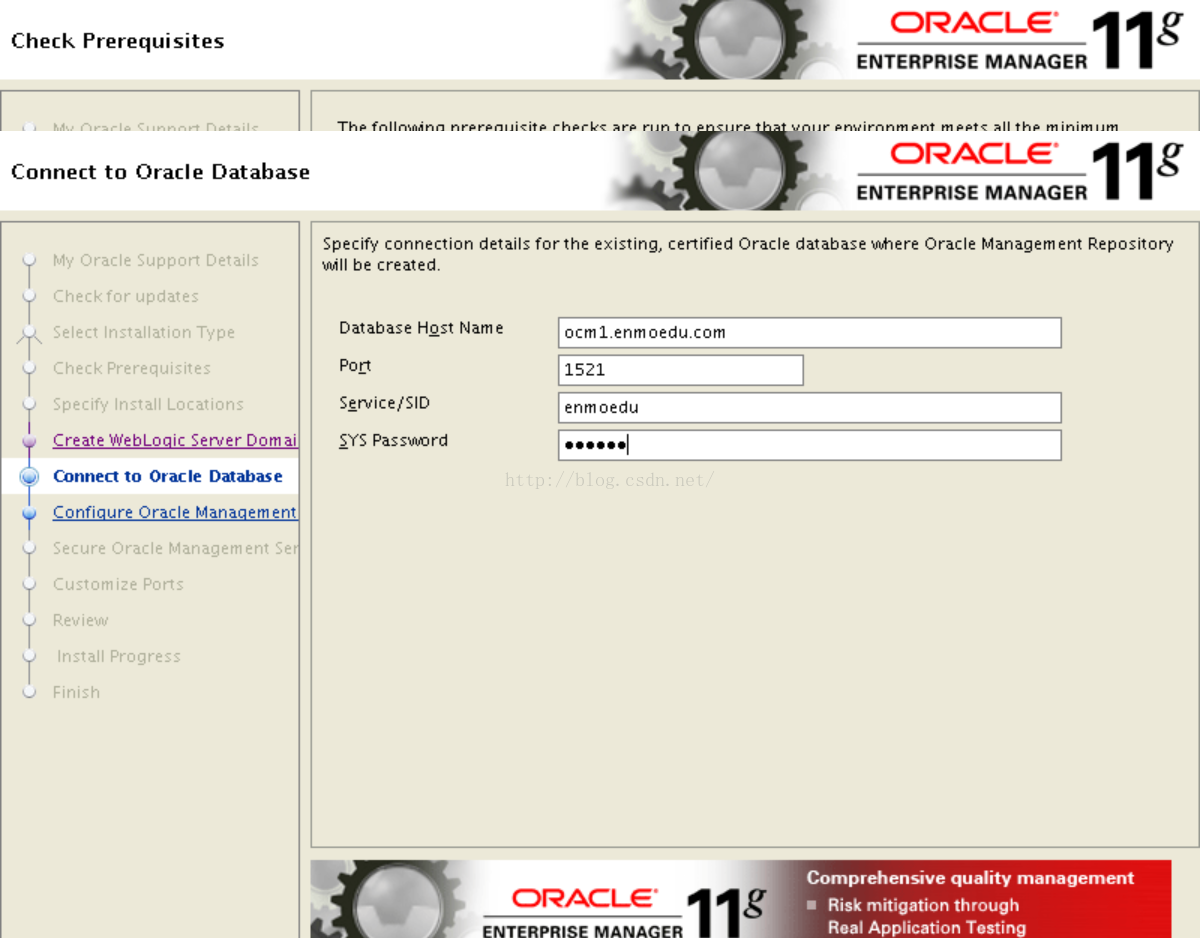Click the SYS Password field

pyautogui.click(x=809, y=445)
